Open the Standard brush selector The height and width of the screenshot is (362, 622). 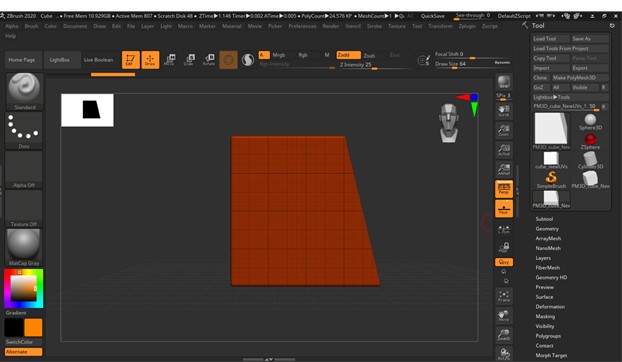(24, 91)
